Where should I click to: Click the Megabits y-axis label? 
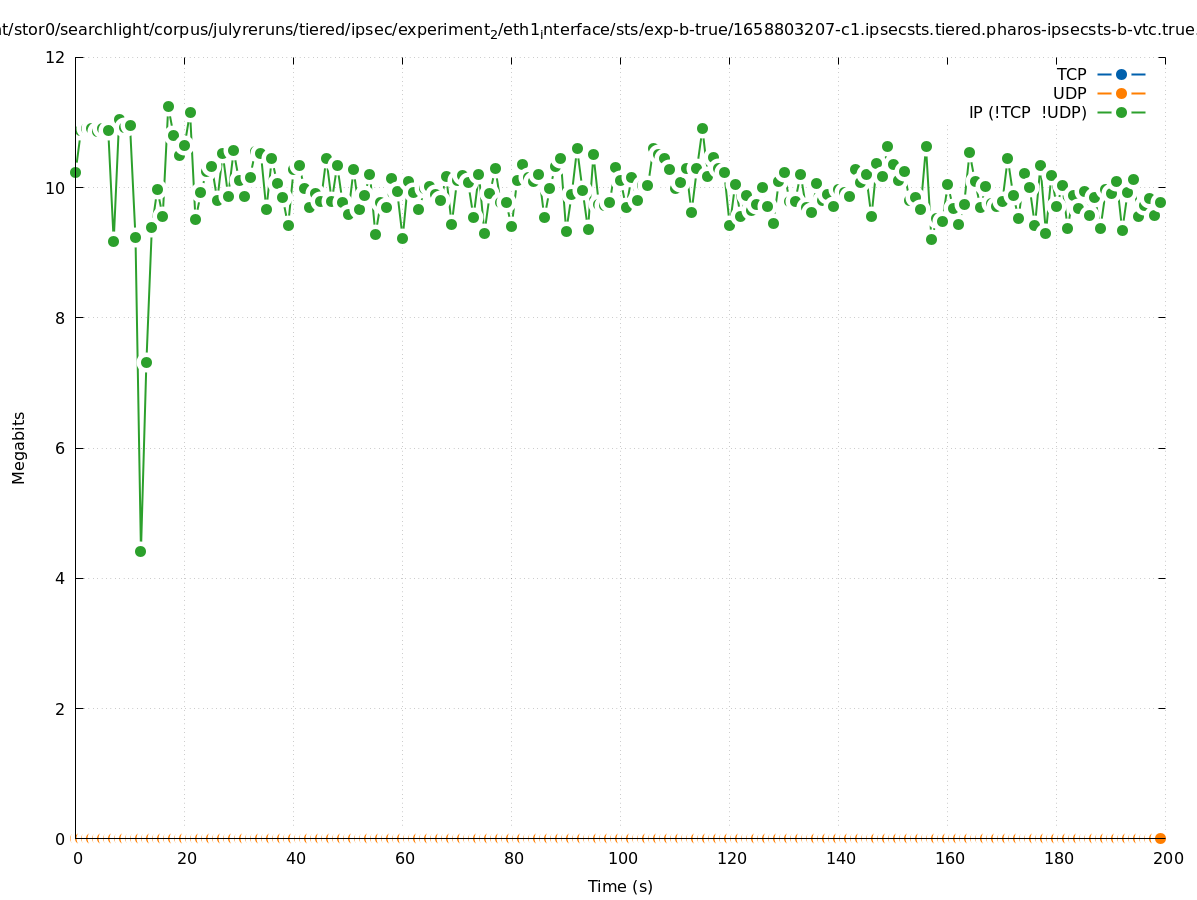[19, 447]
